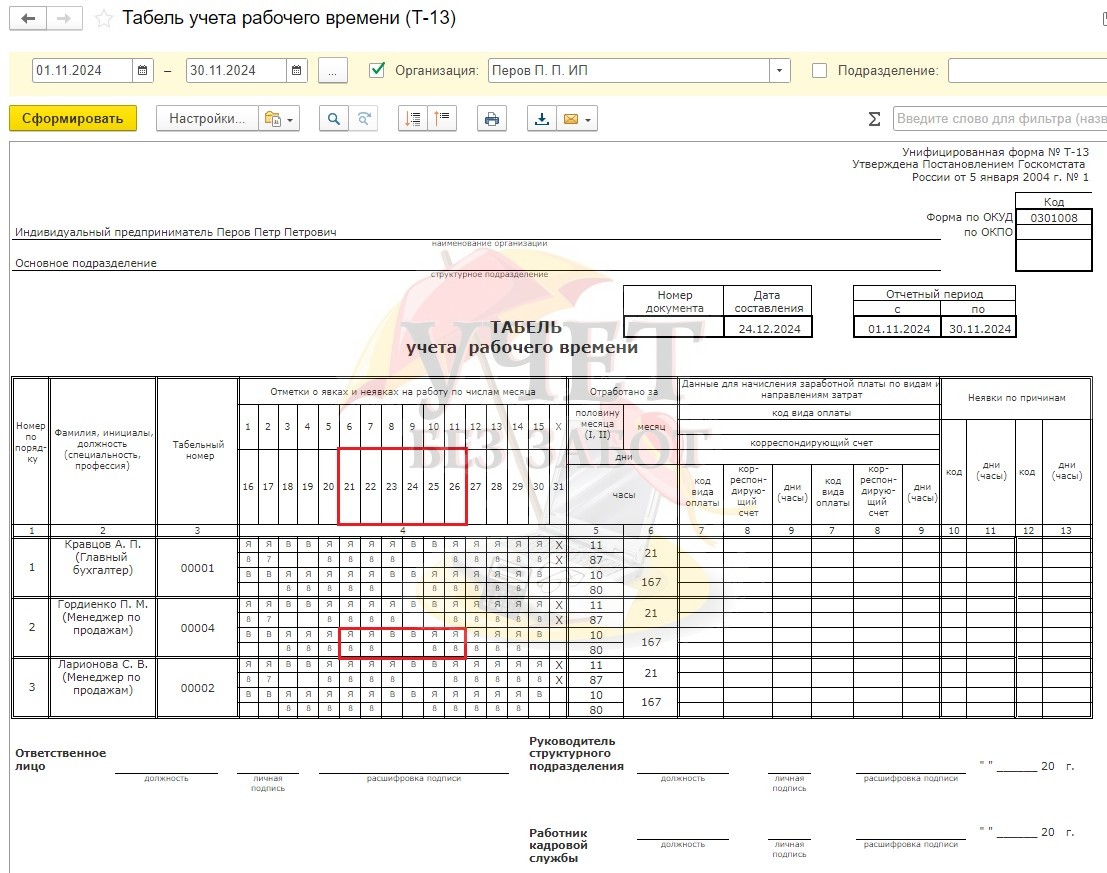Select employee cell Гордиенко П. М.
The height and width of the screenshot is (873, 1107).
click(x=102, y=627)
